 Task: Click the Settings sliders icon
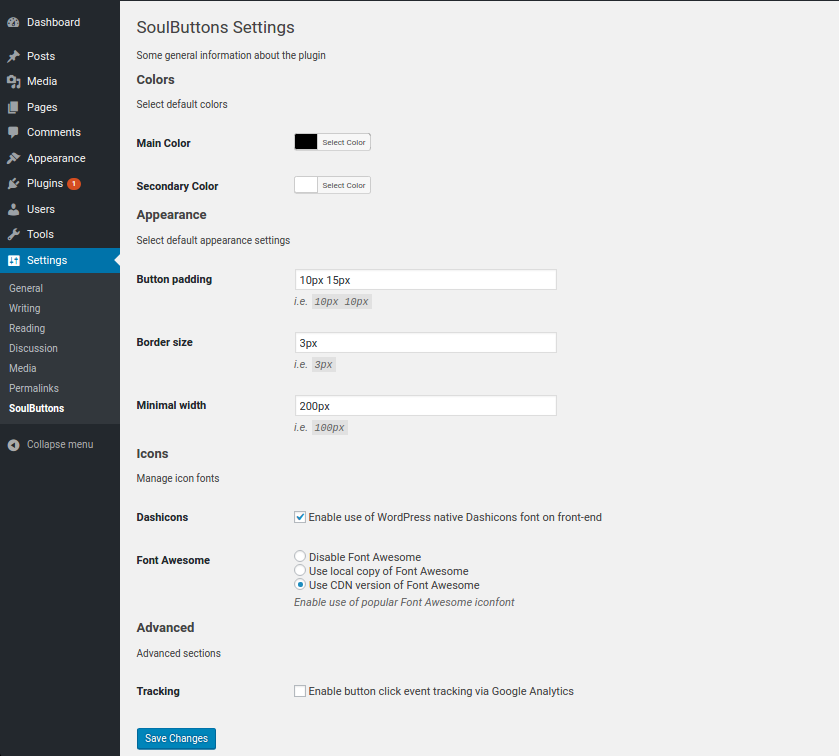coord(13,261)
